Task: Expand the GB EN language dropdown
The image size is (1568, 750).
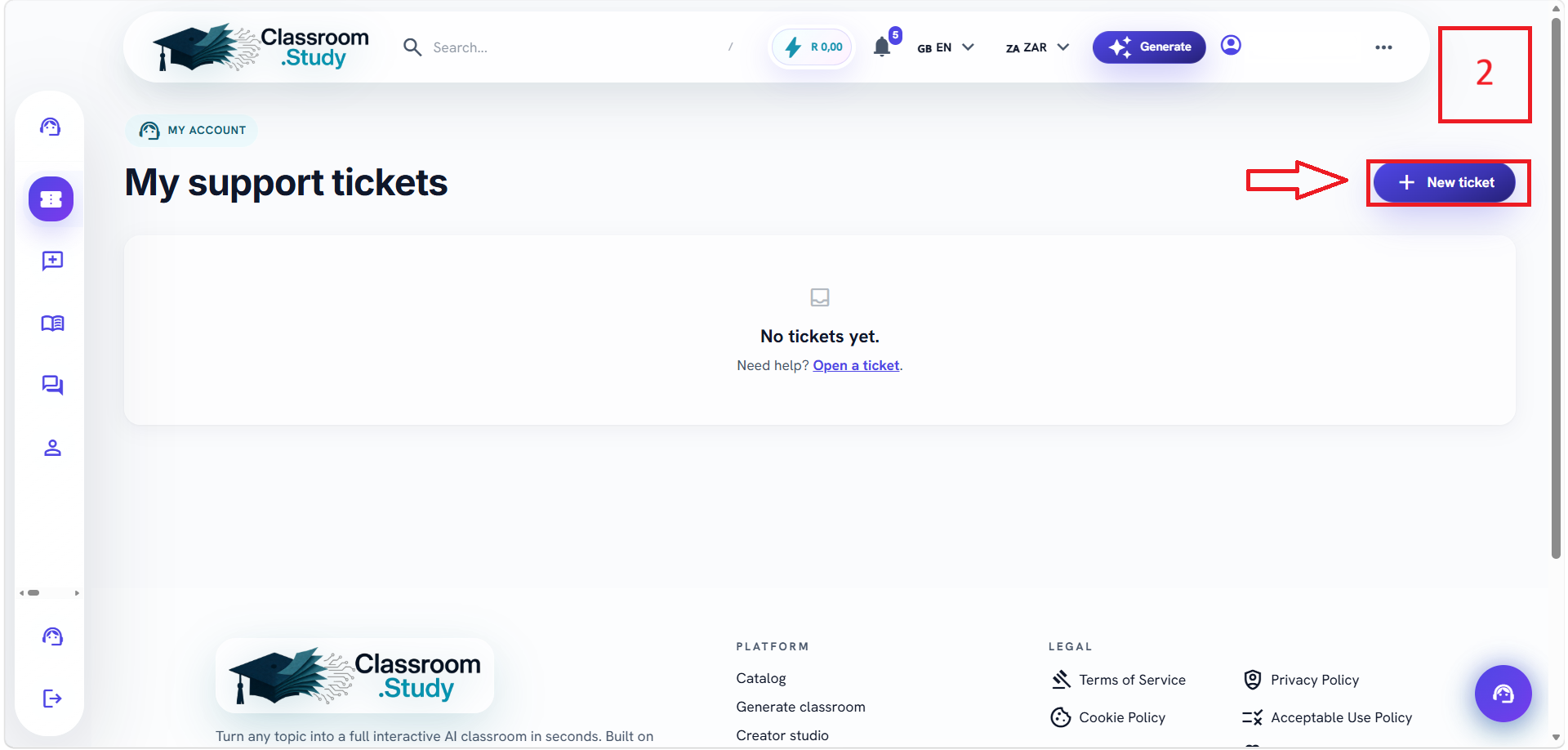Action: point(946,47)
